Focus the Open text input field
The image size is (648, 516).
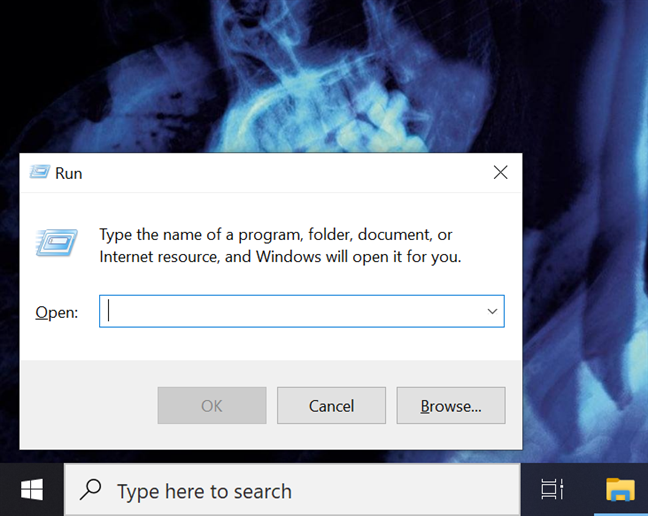click(x=291, y=311)
